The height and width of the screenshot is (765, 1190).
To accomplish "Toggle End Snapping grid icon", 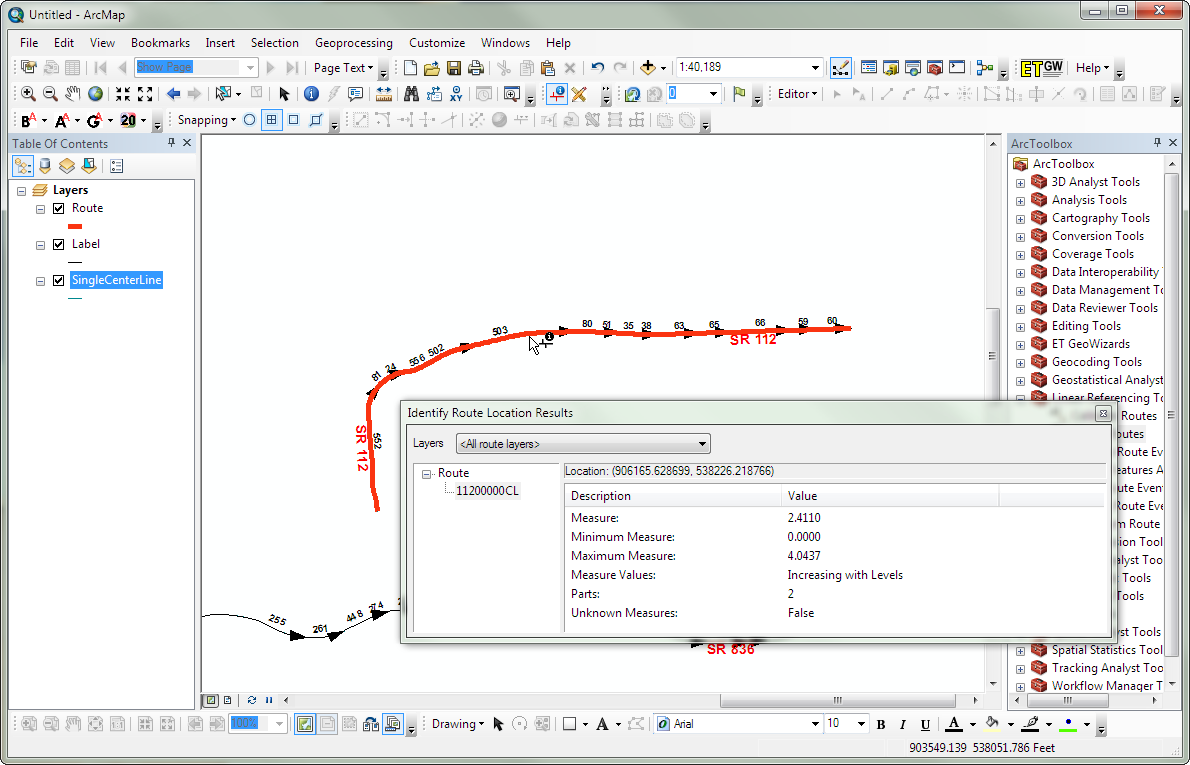I will click(x=272, y=120).
